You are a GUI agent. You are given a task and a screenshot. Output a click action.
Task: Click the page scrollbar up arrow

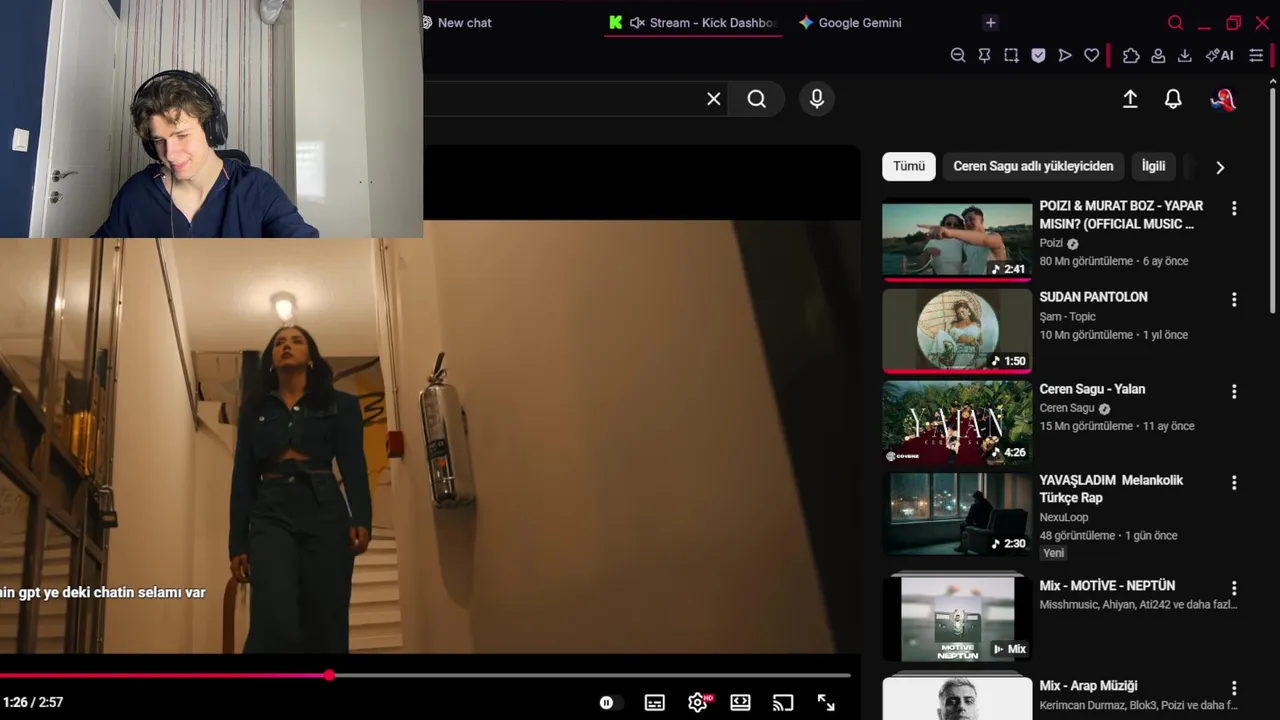tap(1274, 80)
